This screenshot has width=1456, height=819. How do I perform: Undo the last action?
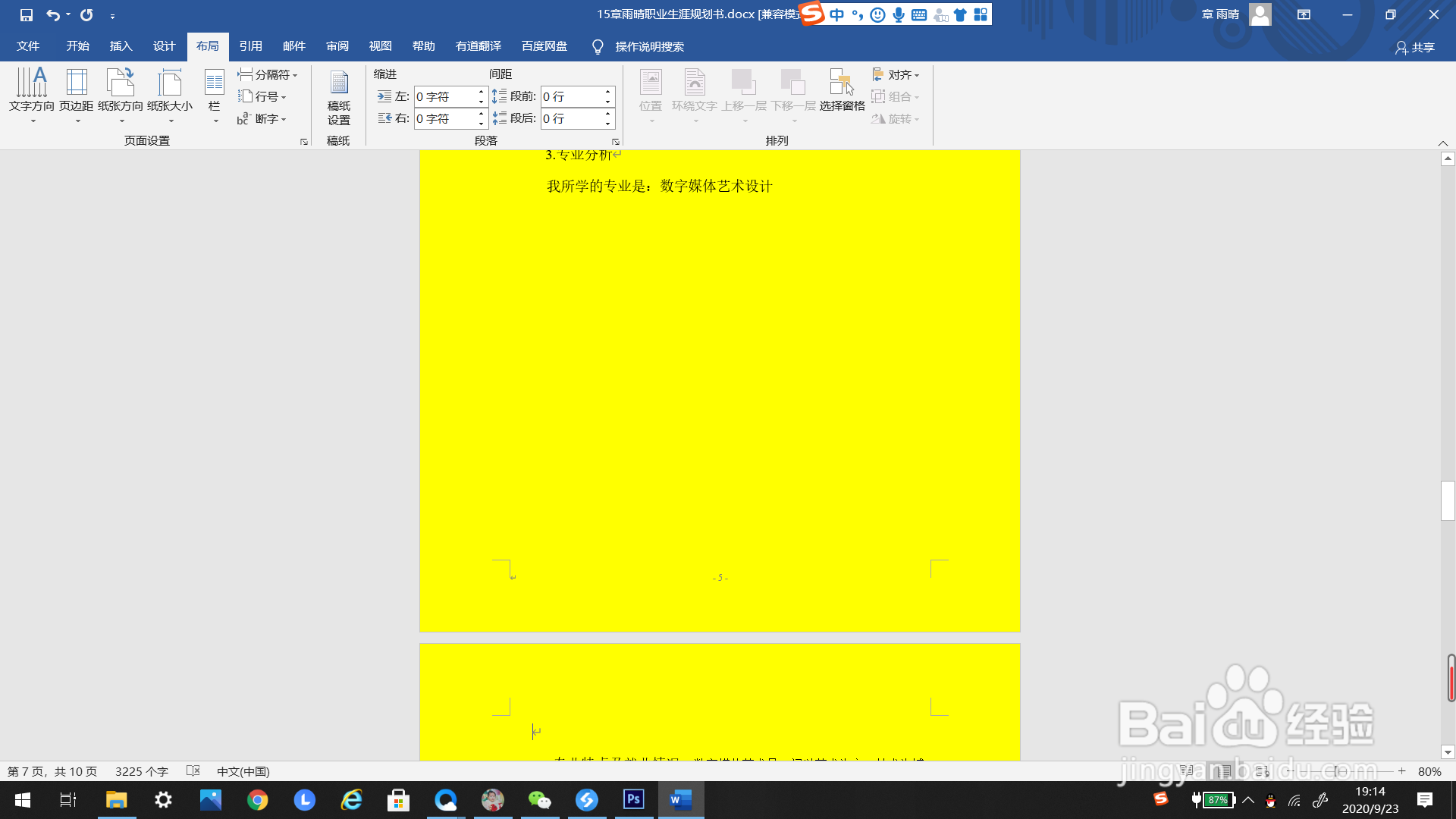coord(53,15)
